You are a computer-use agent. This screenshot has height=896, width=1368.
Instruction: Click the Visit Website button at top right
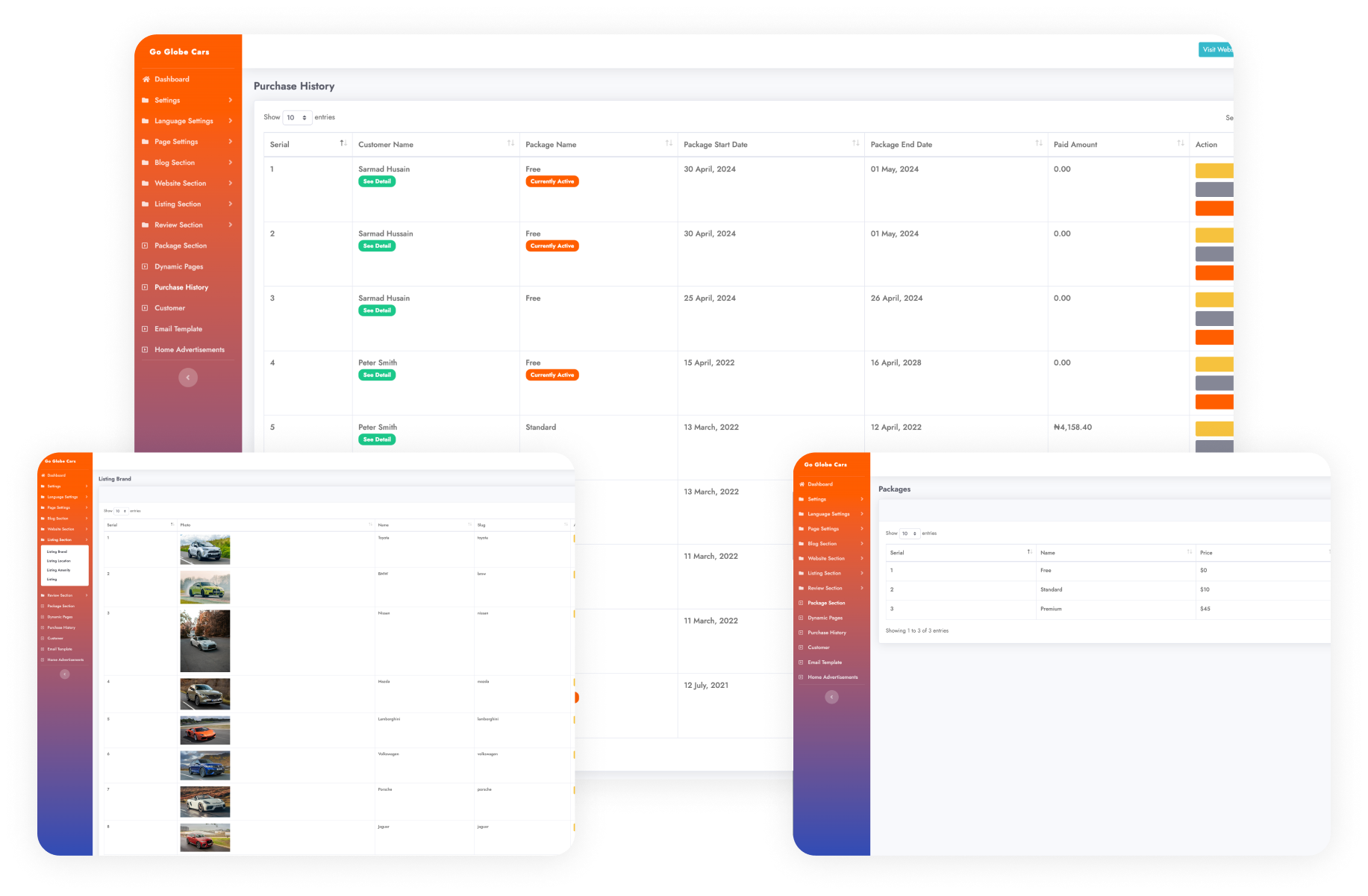[1216, 49]
